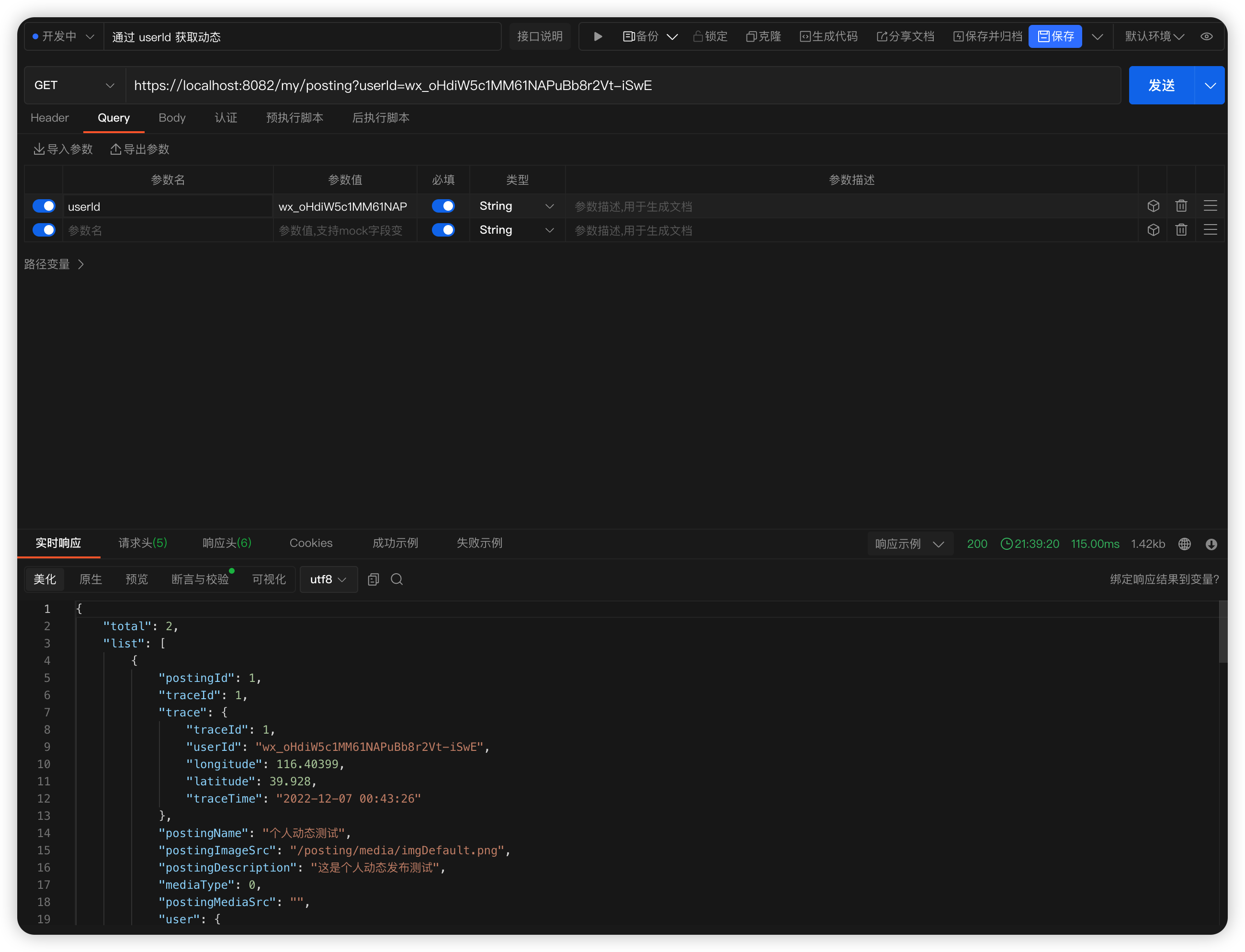
Task: Click the request URL input field
Action: pos(623,86)
